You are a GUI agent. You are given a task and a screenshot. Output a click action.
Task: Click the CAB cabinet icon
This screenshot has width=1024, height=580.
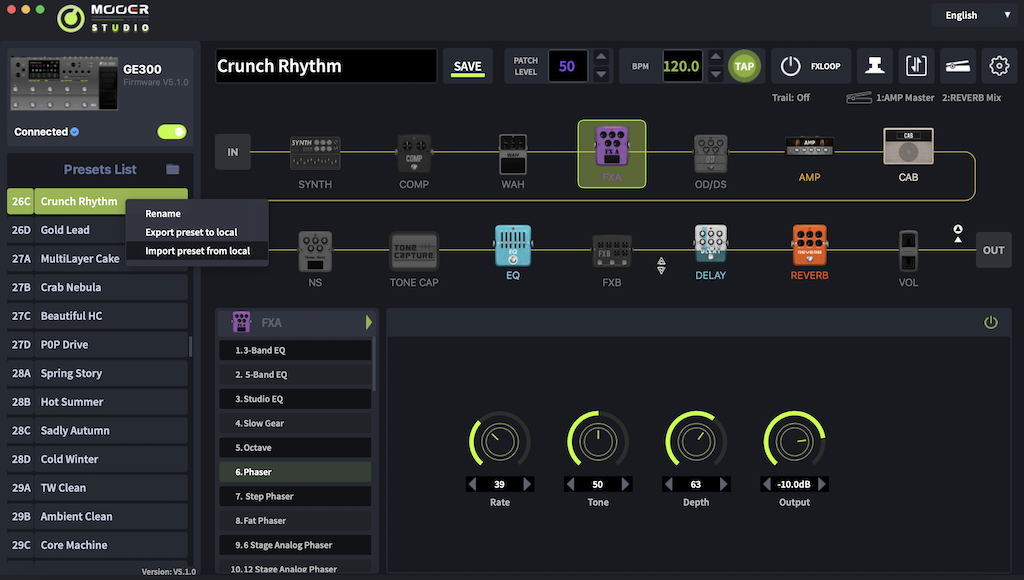908,148
